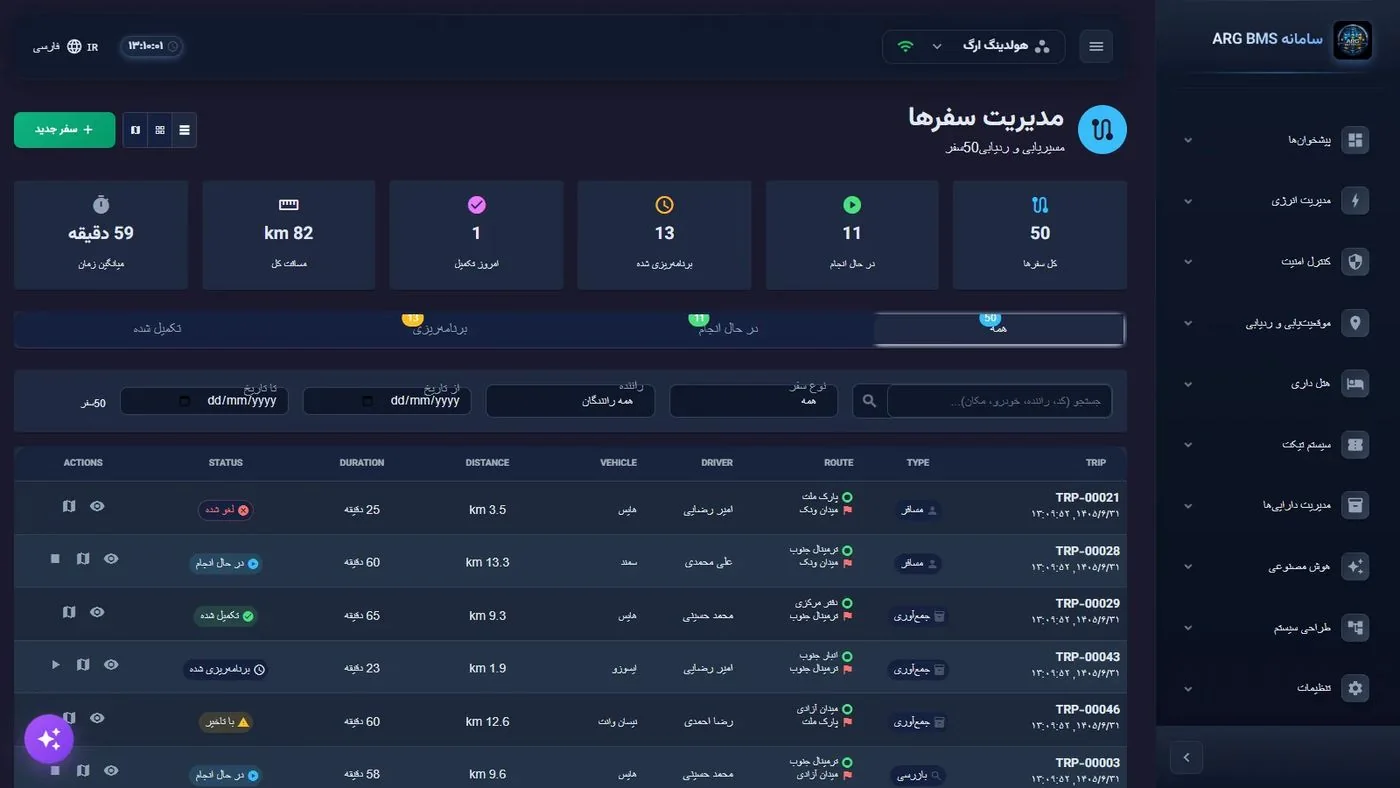
Task: Collapse the sidebar with bottom arrow
Action: coord(1186,757)
